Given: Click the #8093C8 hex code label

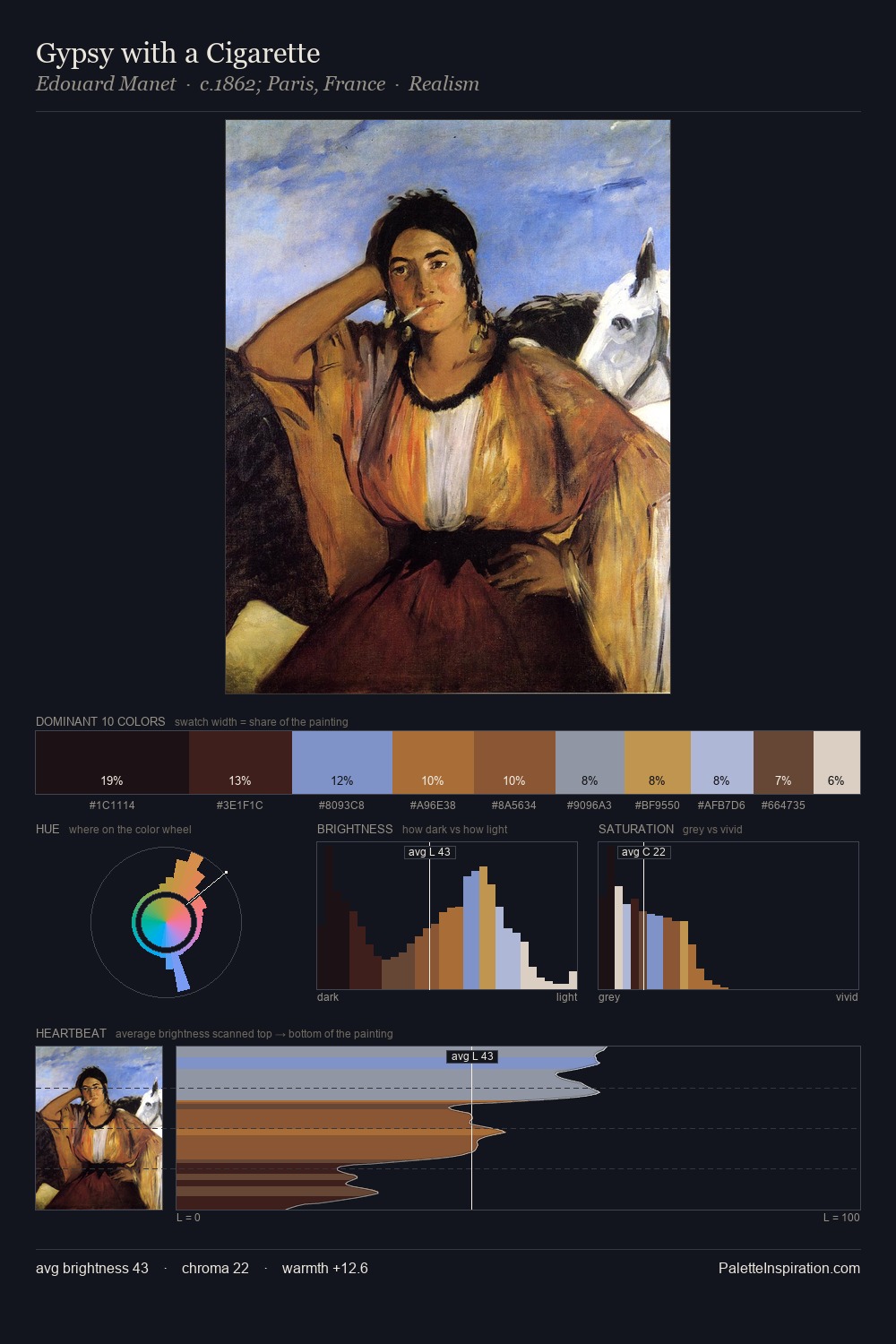Looking at the screenshot, I should pyautogui.click(x=341, y=806).
